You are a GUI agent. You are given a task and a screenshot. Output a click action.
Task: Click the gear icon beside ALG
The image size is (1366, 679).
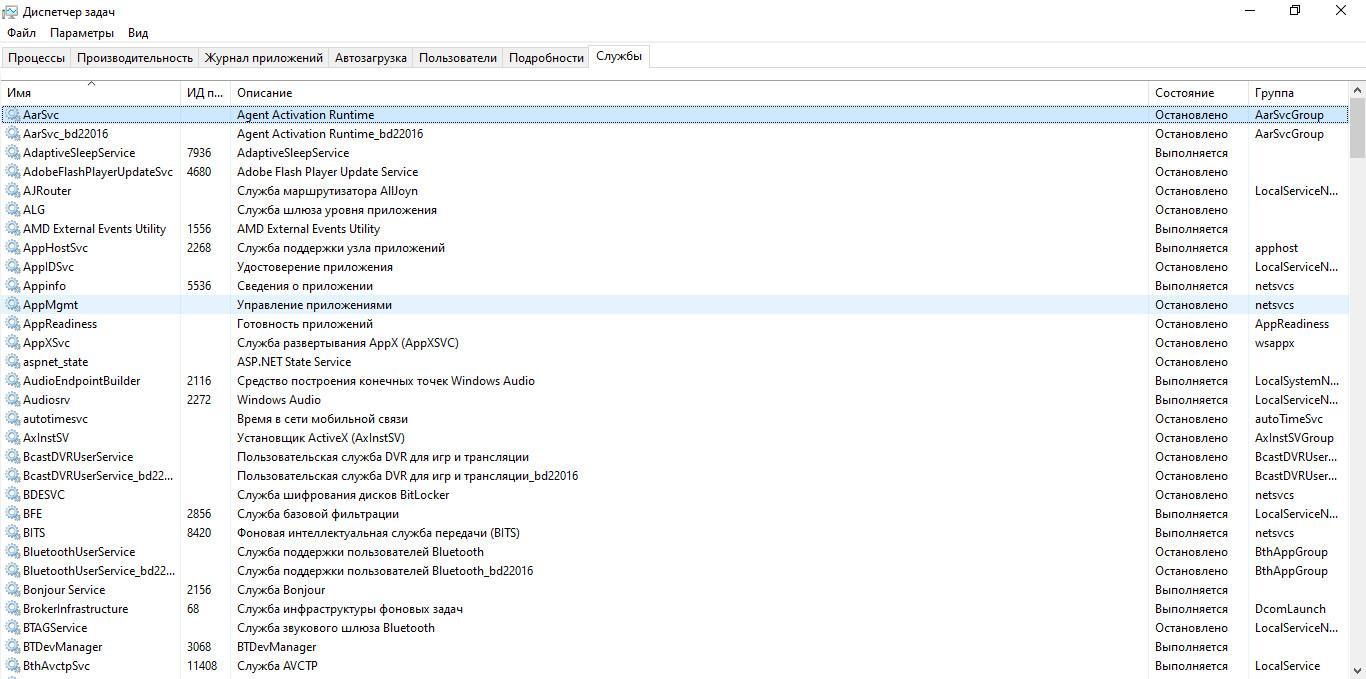pos(13,210)
